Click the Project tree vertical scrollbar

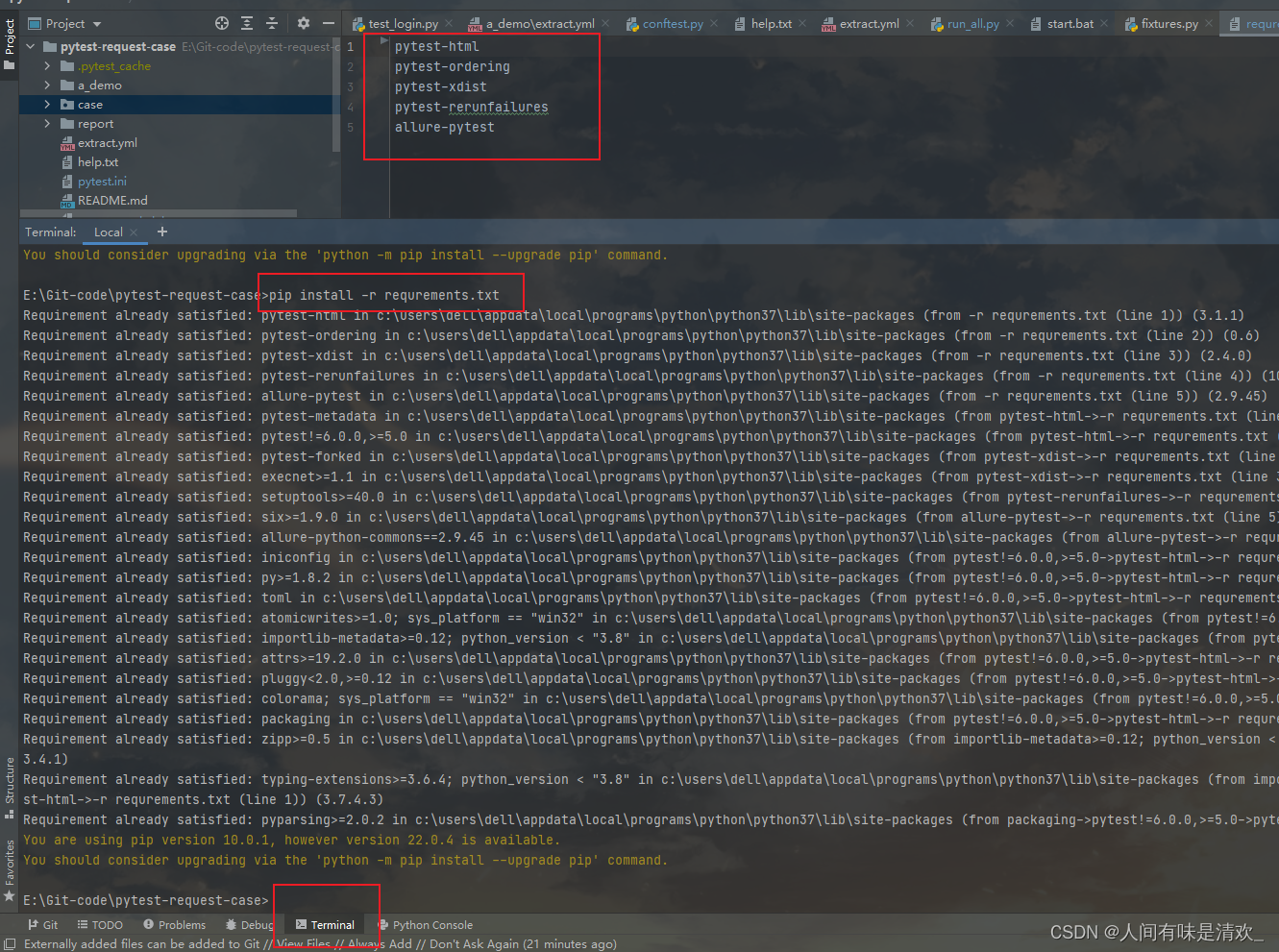[336, 94]
